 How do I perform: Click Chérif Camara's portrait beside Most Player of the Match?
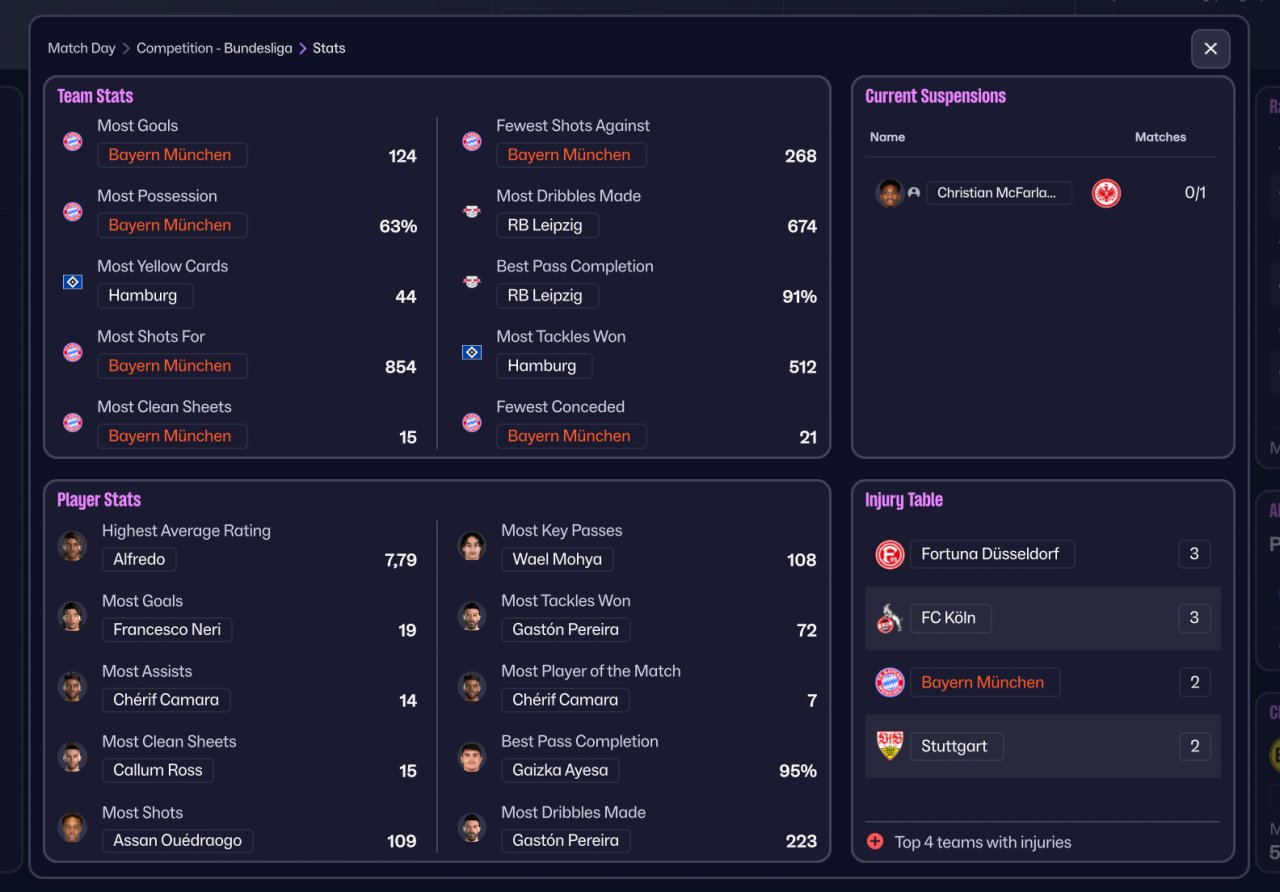click(x=472, y=687)
